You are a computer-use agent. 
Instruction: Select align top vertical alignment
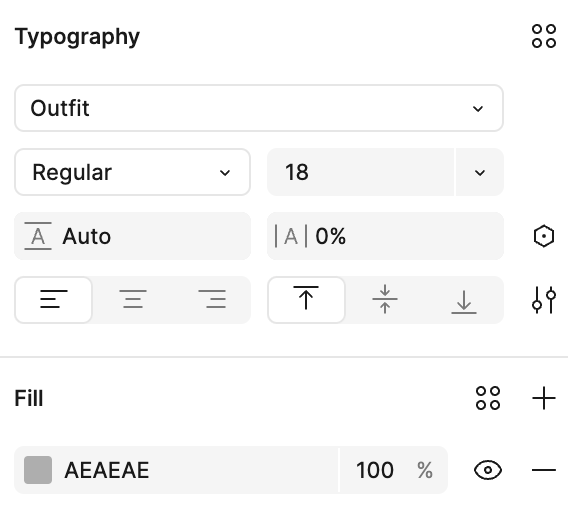point(306,300)
